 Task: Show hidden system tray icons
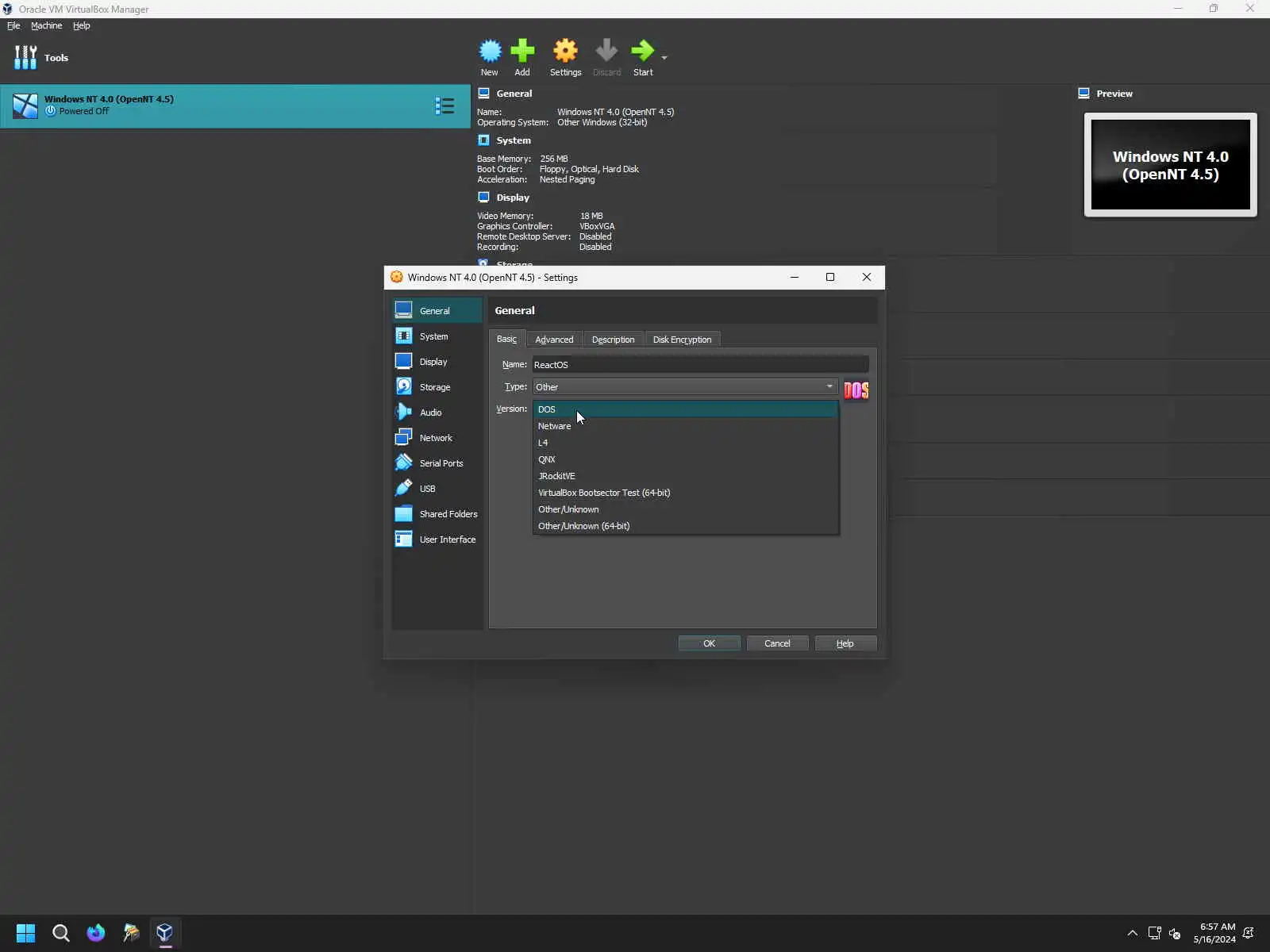pos(1132,933)
